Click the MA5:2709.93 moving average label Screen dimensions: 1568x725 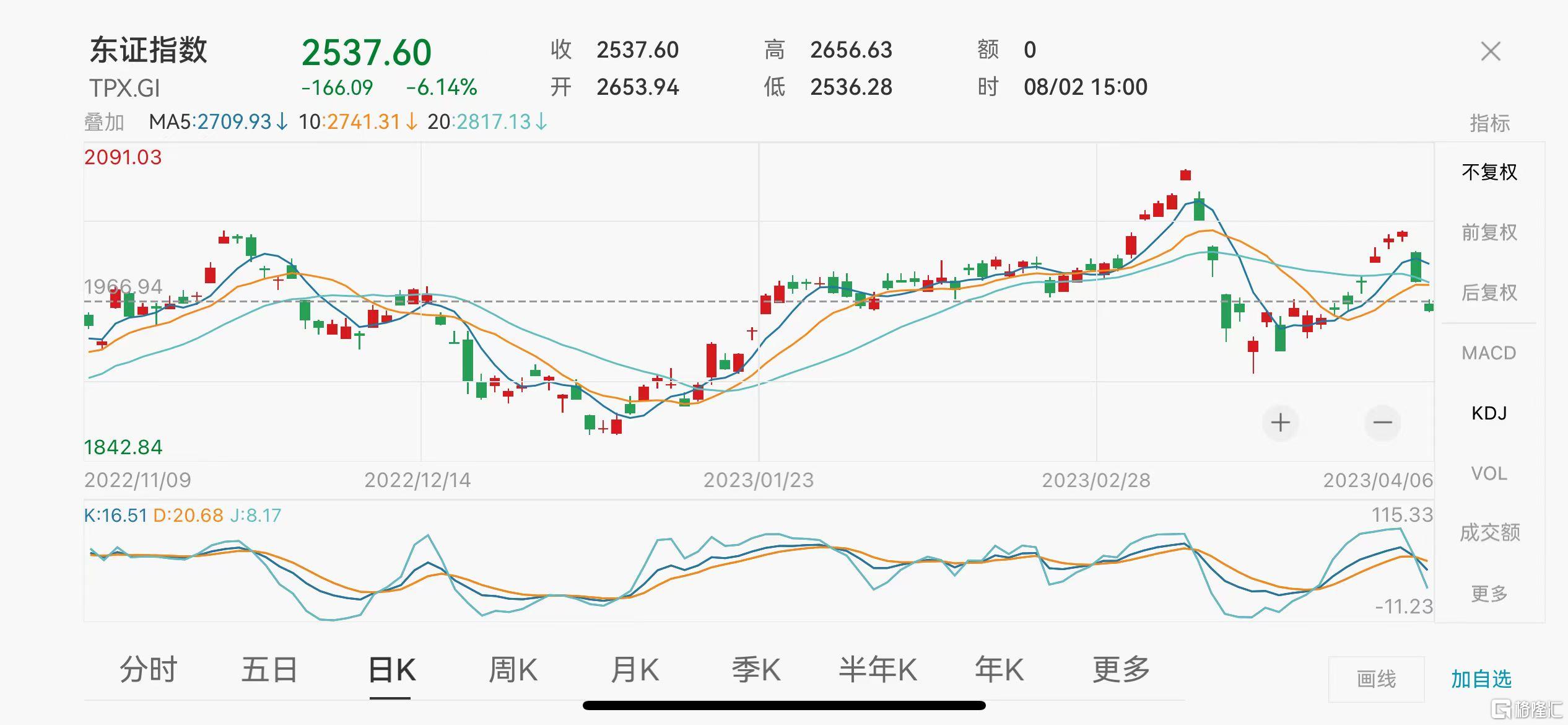tap(218, 122)
